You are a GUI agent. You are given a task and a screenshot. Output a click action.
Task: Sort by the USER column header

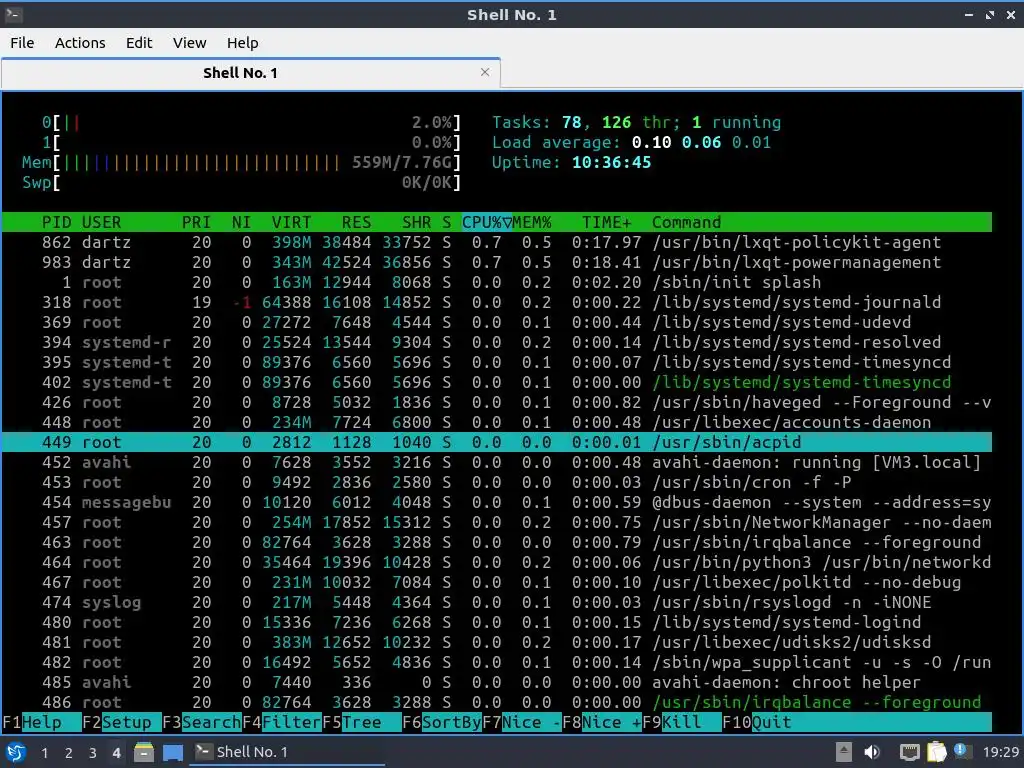(x=101, y=222)
